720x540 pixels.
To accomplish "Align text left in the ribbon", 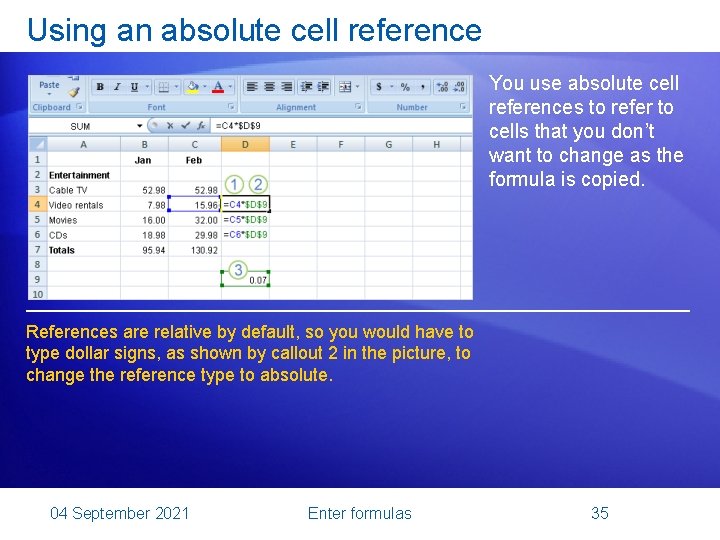I will point(252,87).
